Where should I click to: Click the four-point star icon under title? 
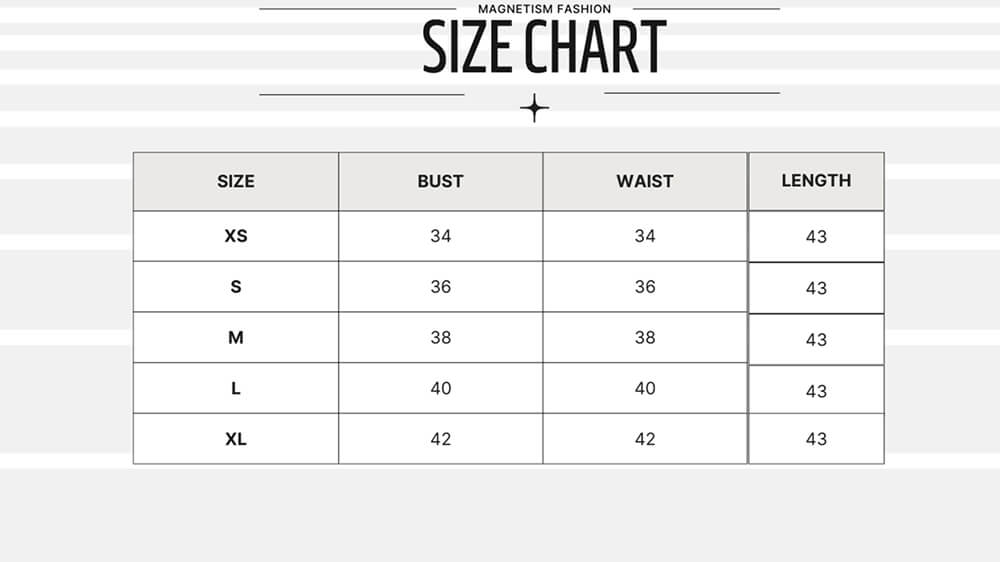[x=535, y=108]
